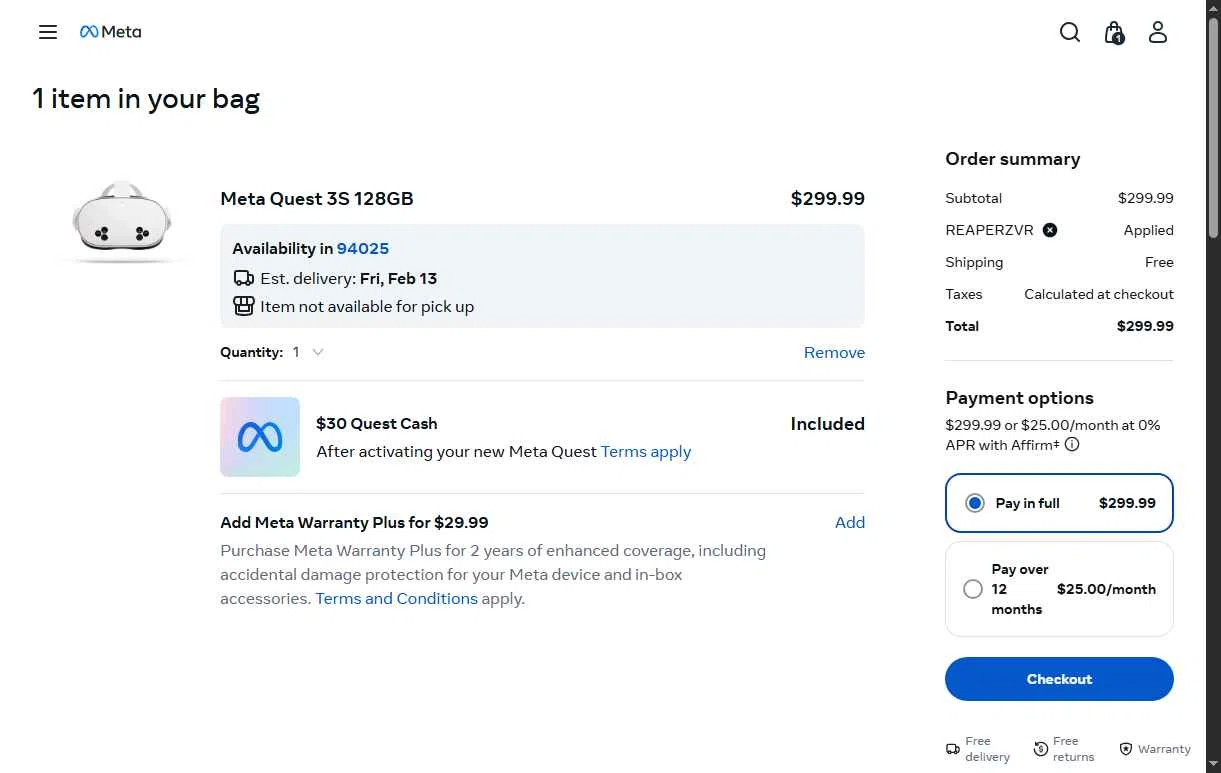The image size is (1221, 773).
Task: Click the Total $299.99 amount
Action: [1145, 326]
